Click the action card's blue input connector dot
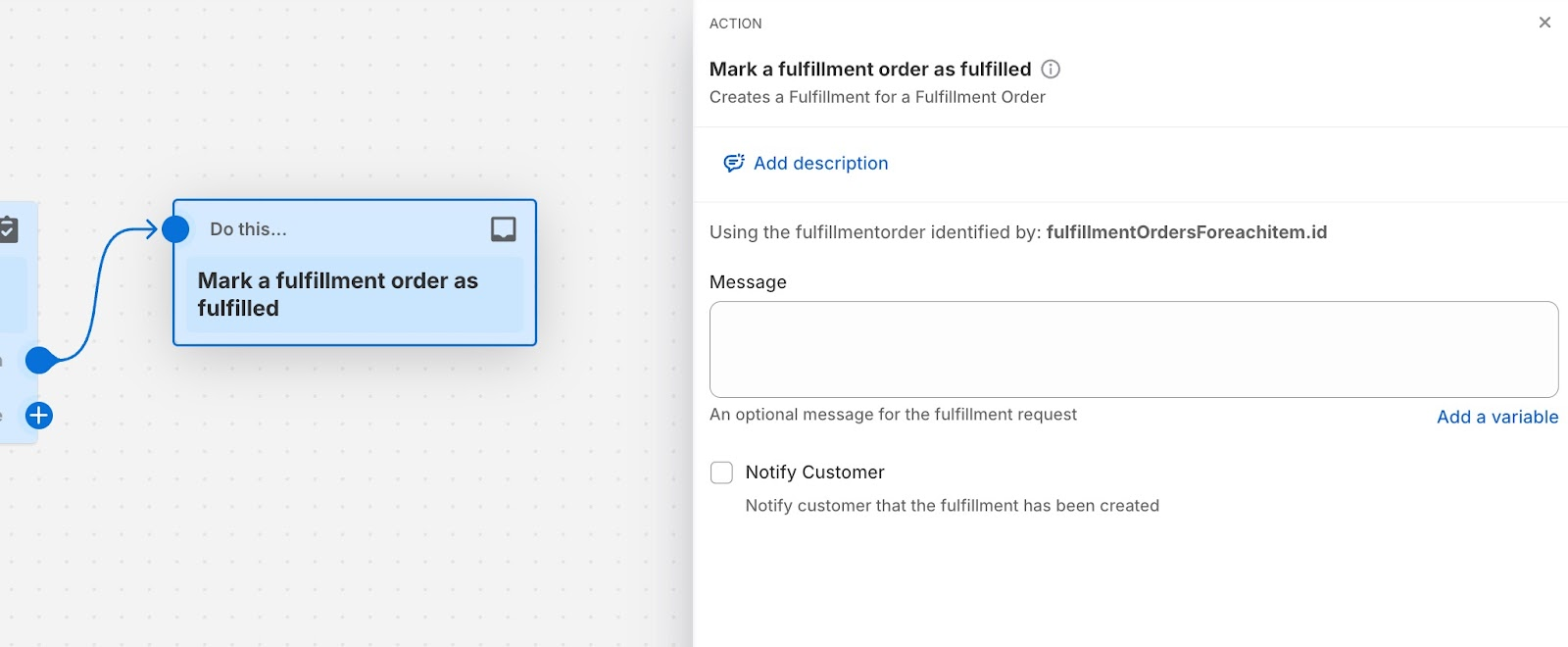Image resolution: width=1568 pixels, height=647 pixels. click(x=175, y=229)
